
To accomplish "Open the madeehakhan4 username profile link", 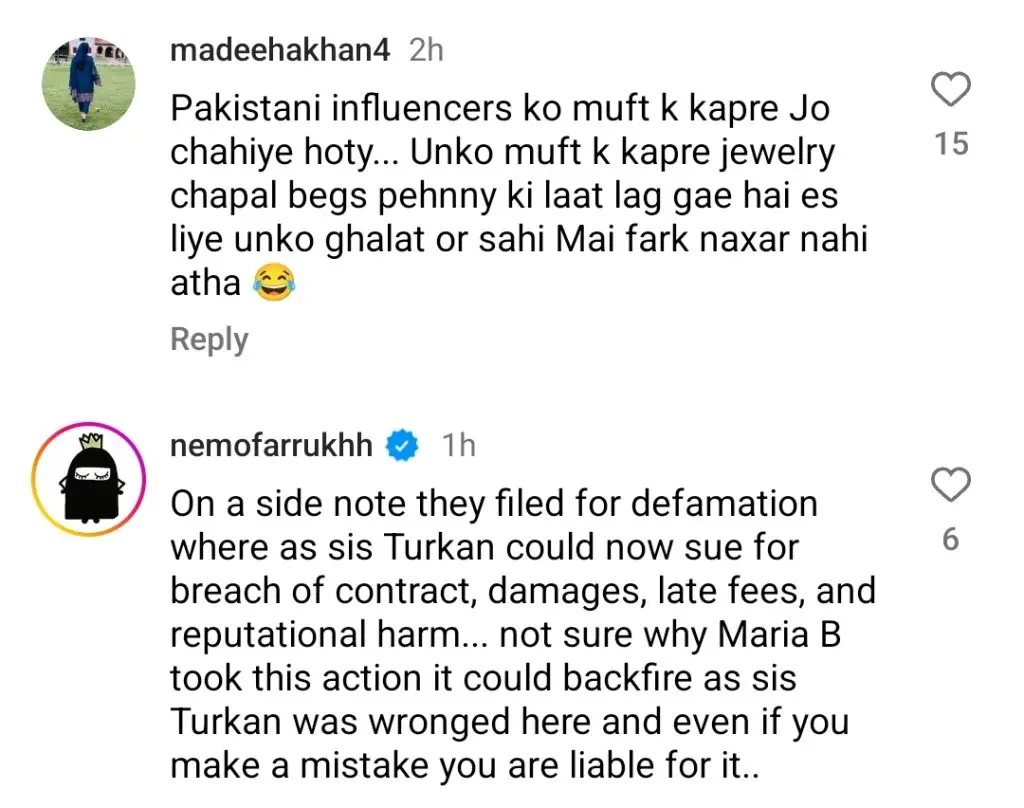I will pyautogui.click(x=280, y=50).
